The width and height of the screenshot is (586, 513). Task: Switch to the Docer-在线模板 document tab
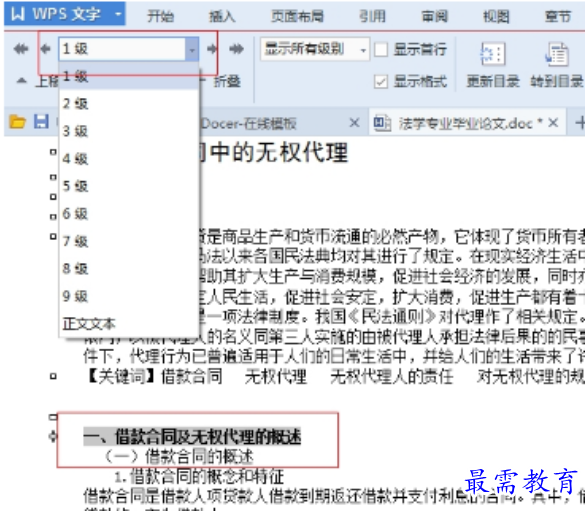[x=249, y=123]
